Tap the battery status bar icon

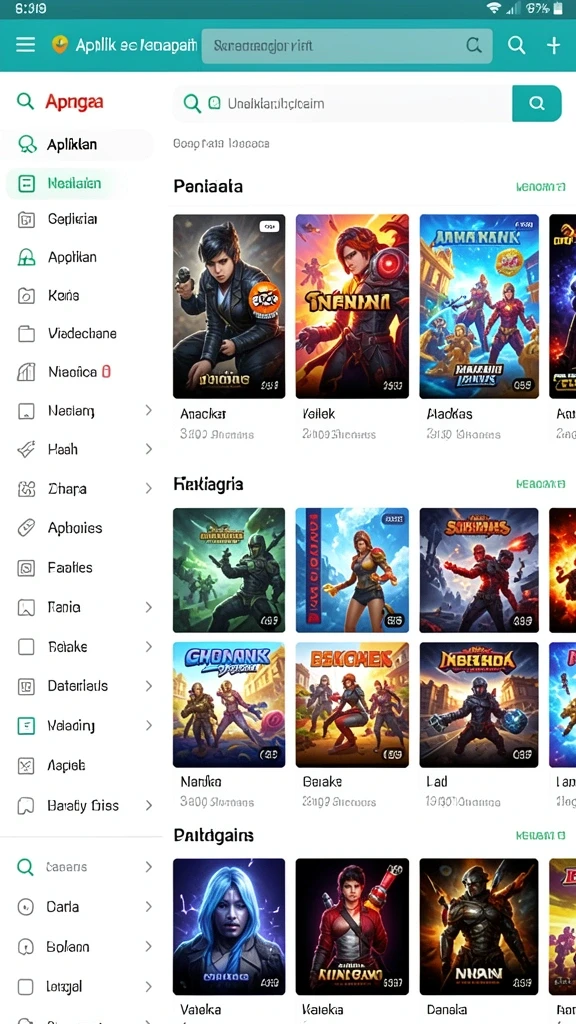click(x=558, y=8)
